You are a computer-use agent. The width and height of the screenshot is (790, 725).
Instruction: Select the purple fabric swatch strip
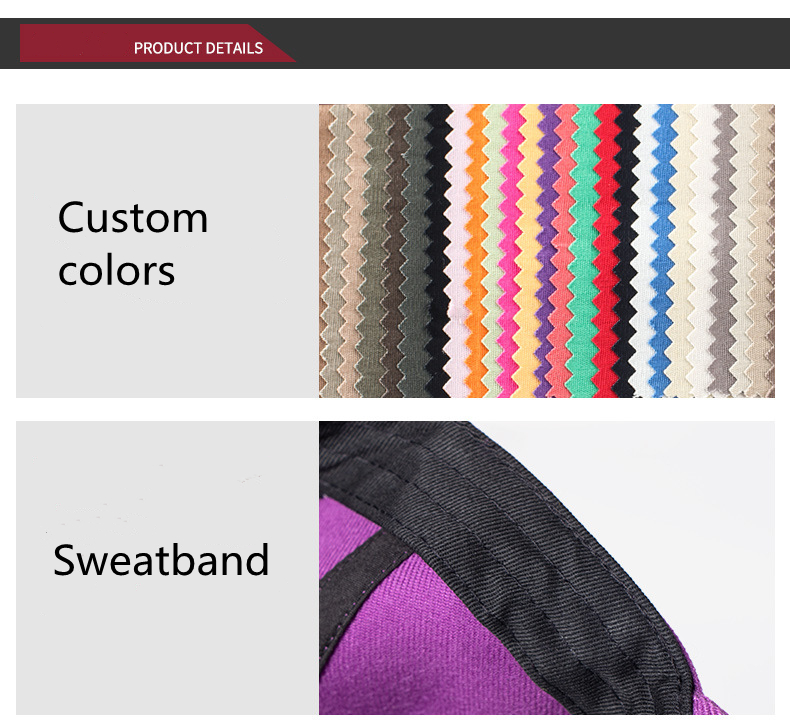point(547,251)
